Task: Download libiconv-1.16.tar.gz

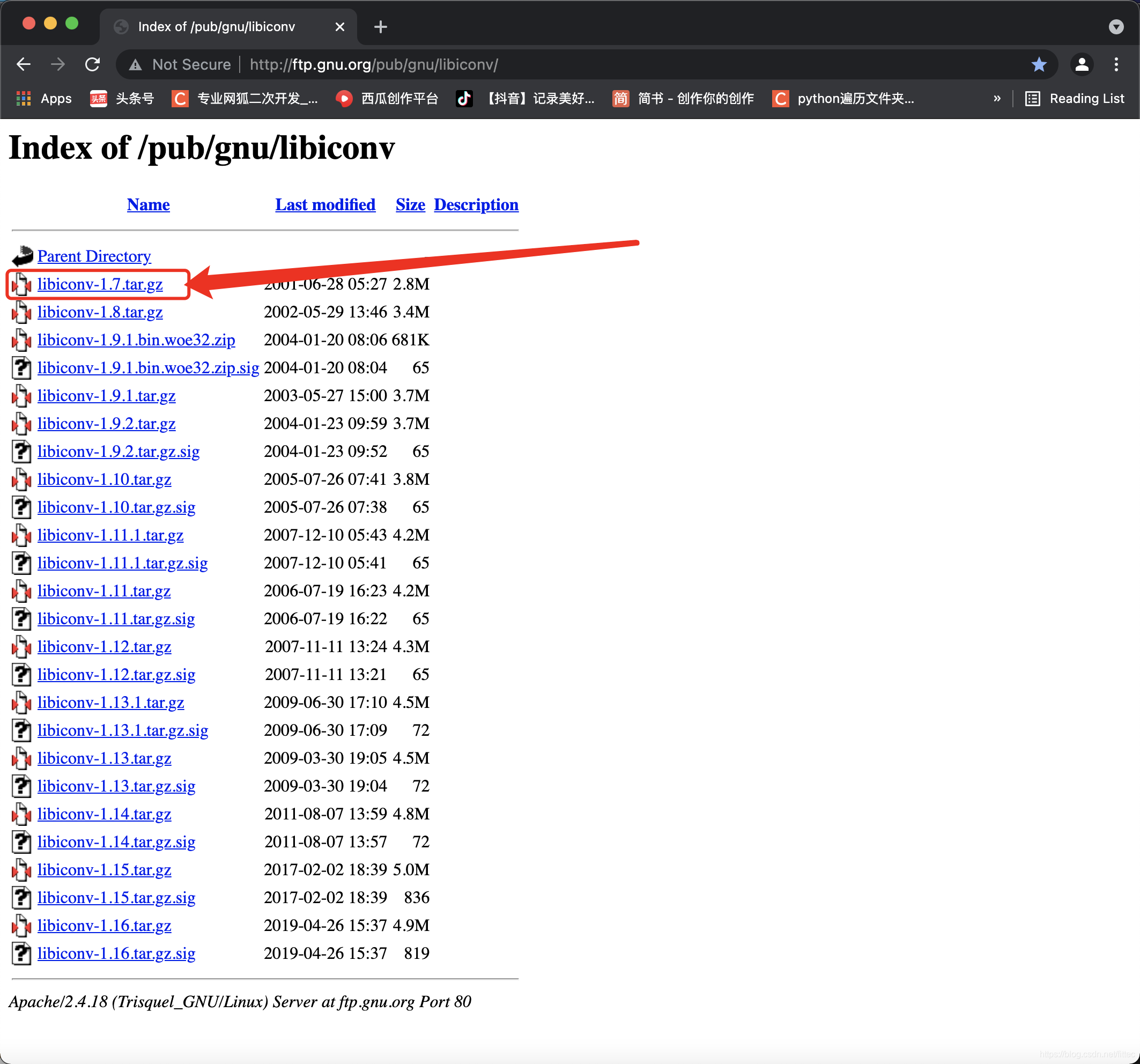Action: [x=104, y=925]
